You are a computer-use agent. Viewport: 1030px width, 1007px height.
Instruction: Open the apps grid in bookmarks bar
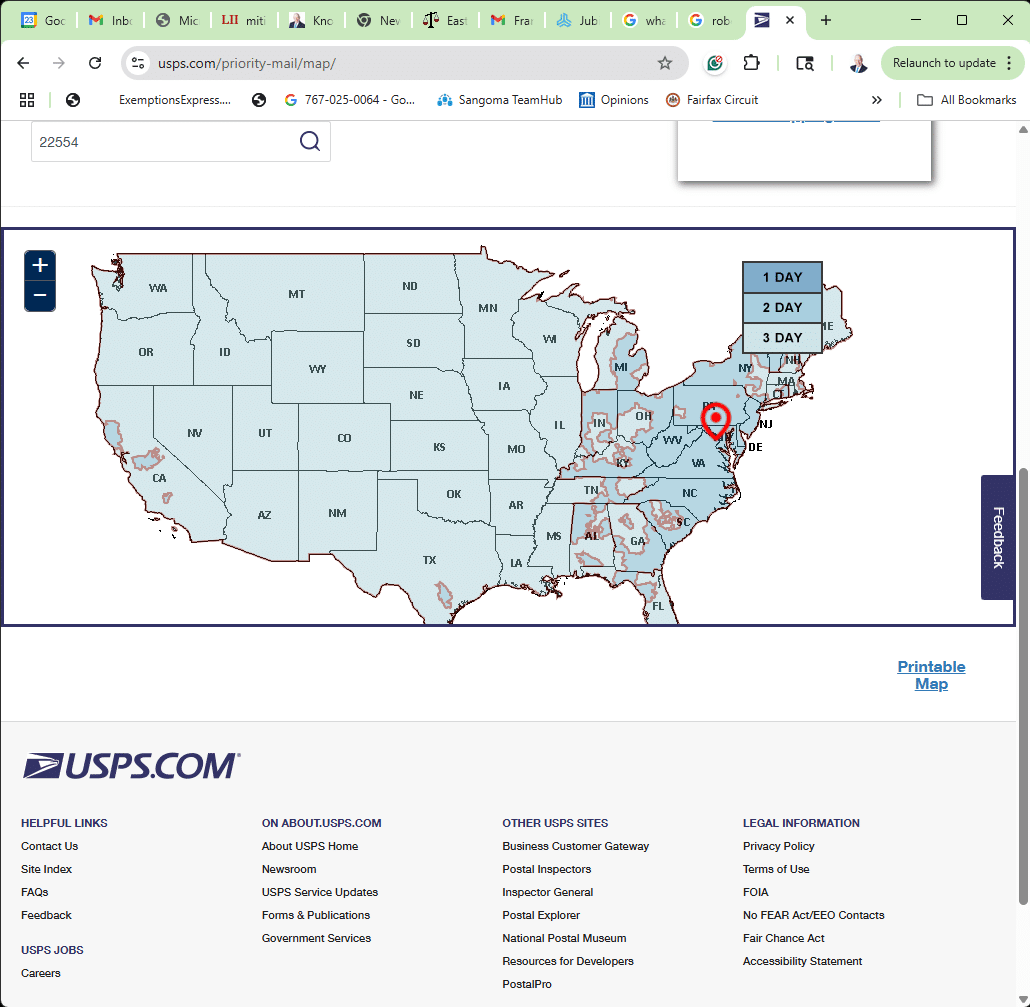coord(27,100)
